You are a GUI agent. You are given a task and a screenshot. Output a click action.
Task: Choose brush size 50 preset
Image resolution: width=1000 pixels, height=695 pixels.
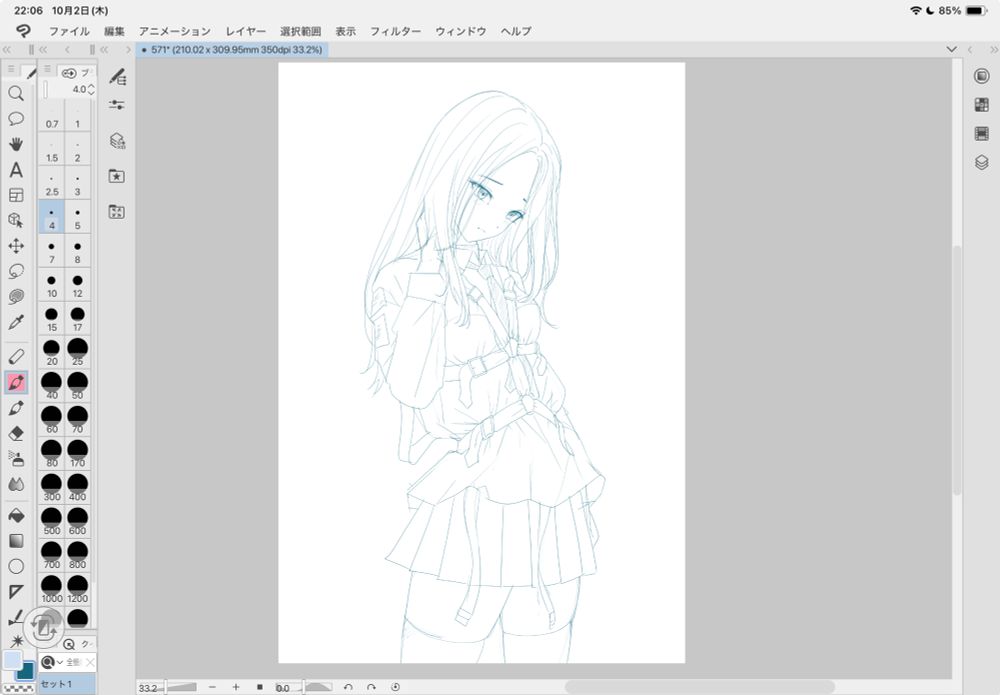click(77, 386)
